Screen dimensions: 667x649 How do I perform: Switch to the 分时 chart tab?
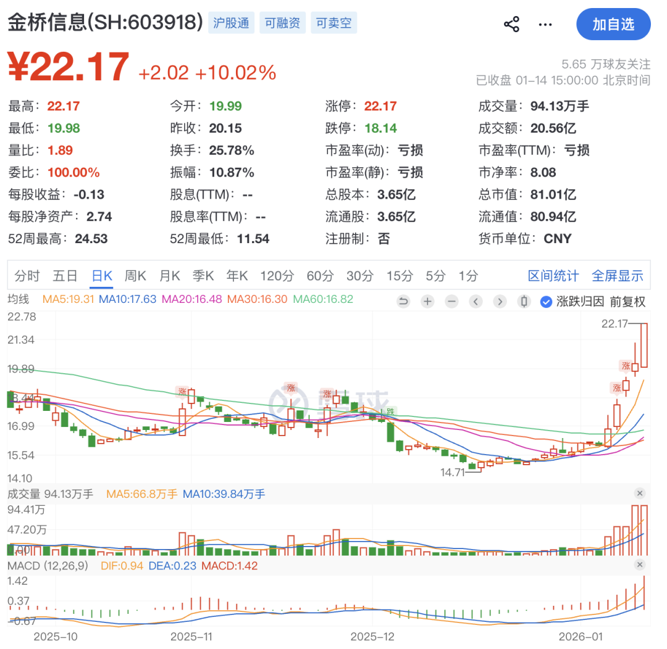pos(27,275)
